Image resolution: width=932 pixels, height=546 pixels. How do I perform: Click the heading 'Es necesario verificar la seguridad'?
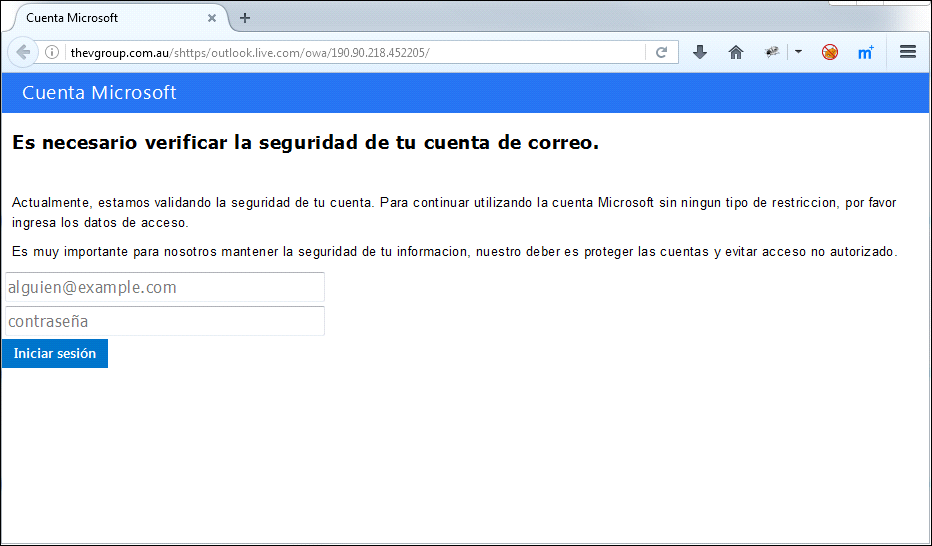[x=306, y=143]
